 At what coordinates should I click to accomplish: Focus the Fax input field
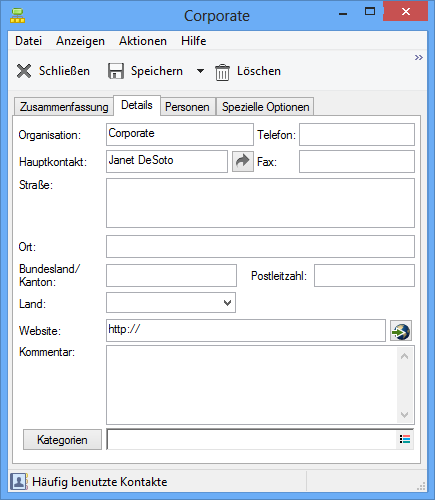point(357,162)
